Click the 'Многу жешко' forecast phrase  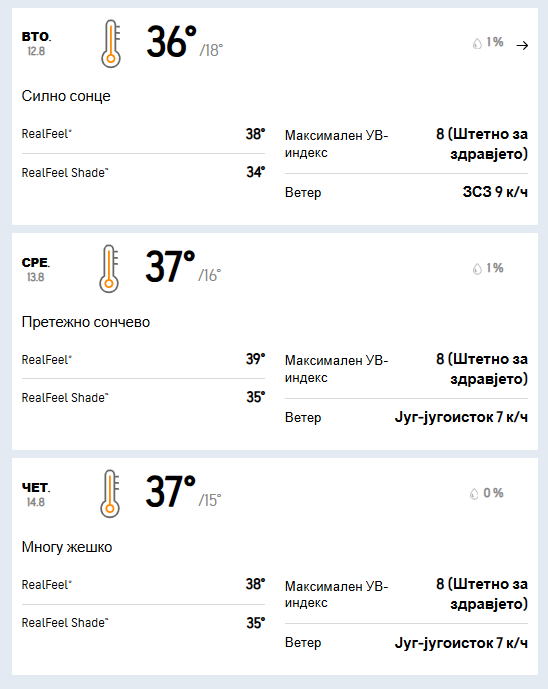pos(67,547)
